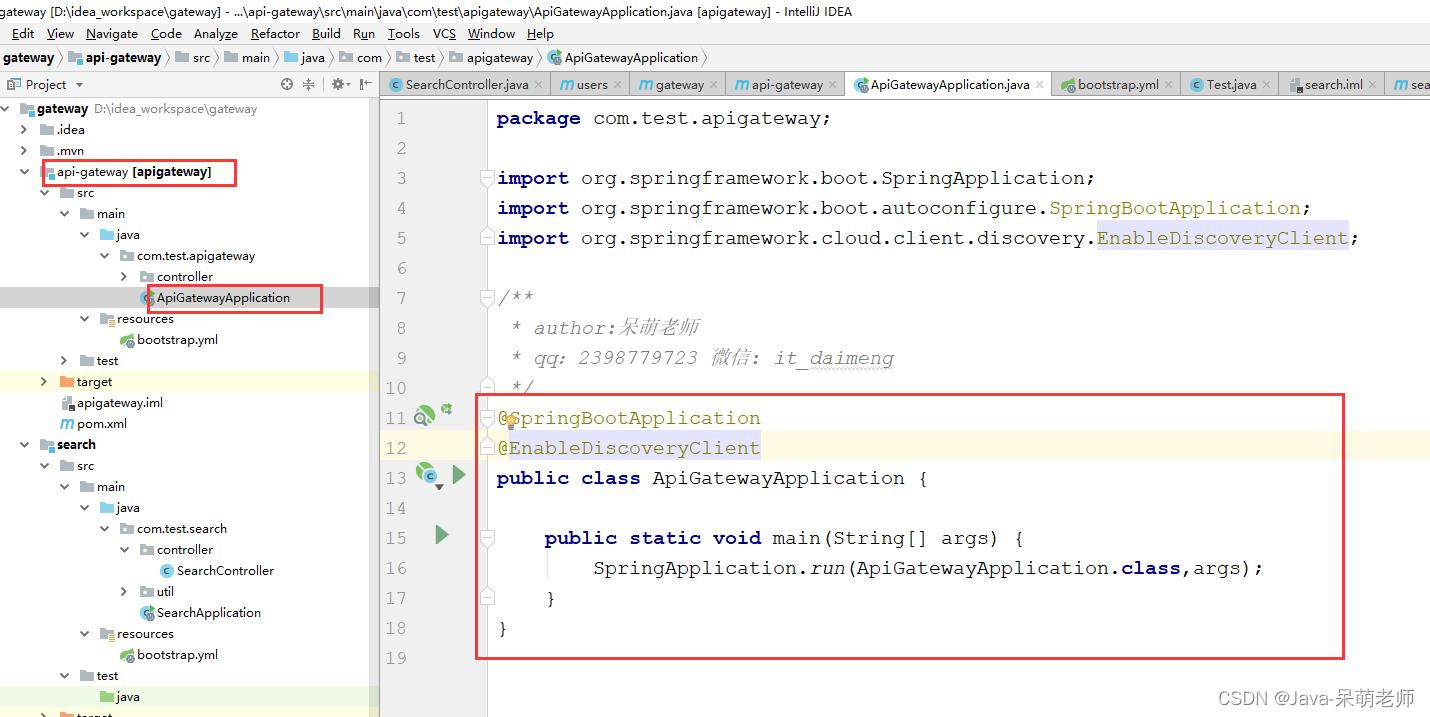
Task: Click the Spring bean gutter icon on line 11
Action: click(424, 416)
